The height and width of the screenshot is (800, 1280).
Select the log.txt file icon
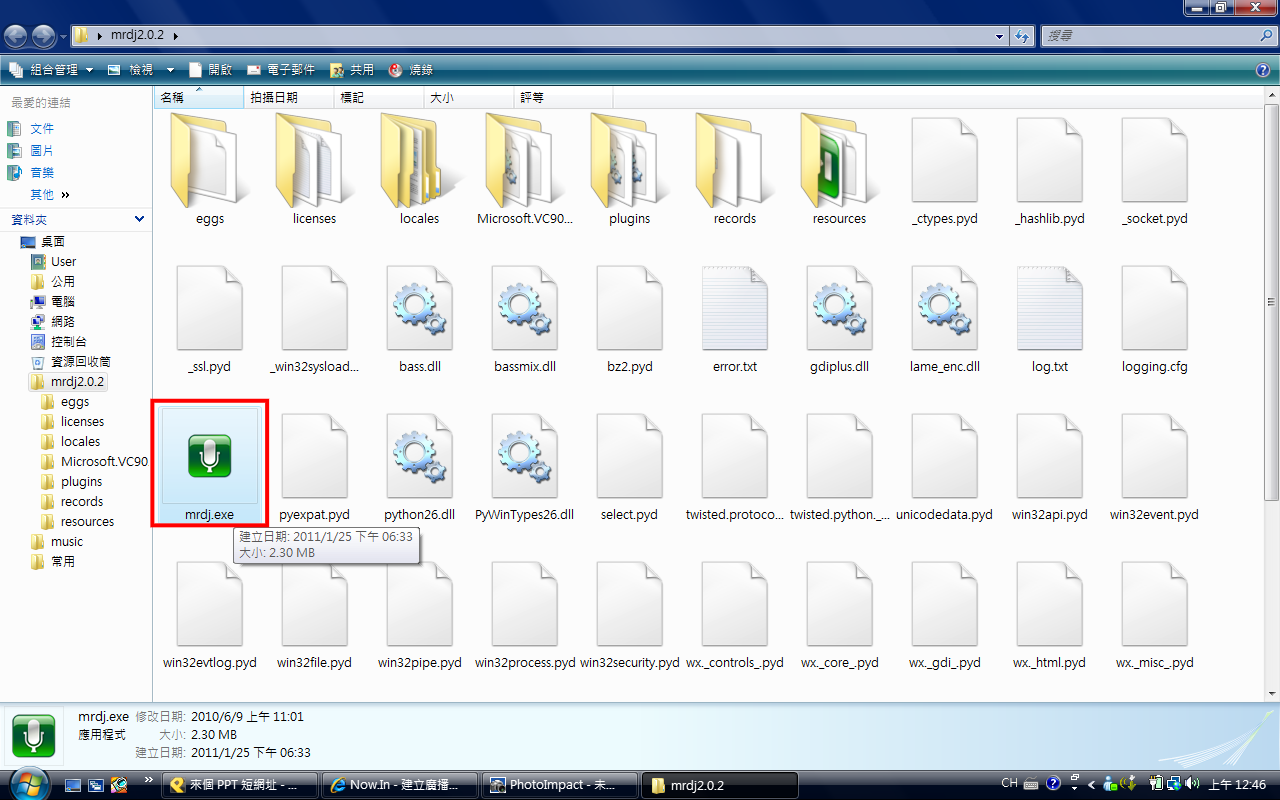[1050, 308]
